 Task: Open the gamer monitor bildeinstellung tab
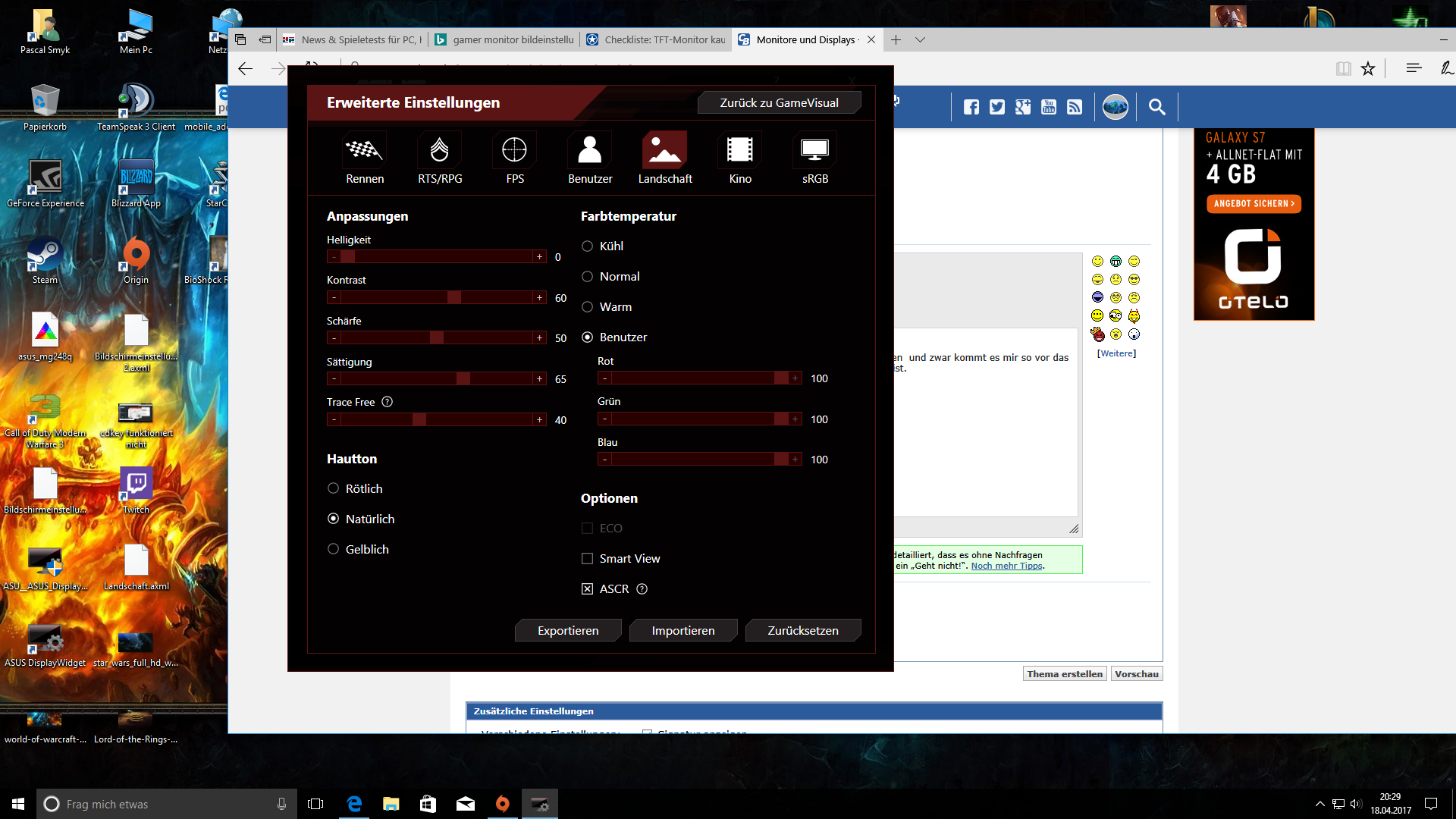point(505,39)
